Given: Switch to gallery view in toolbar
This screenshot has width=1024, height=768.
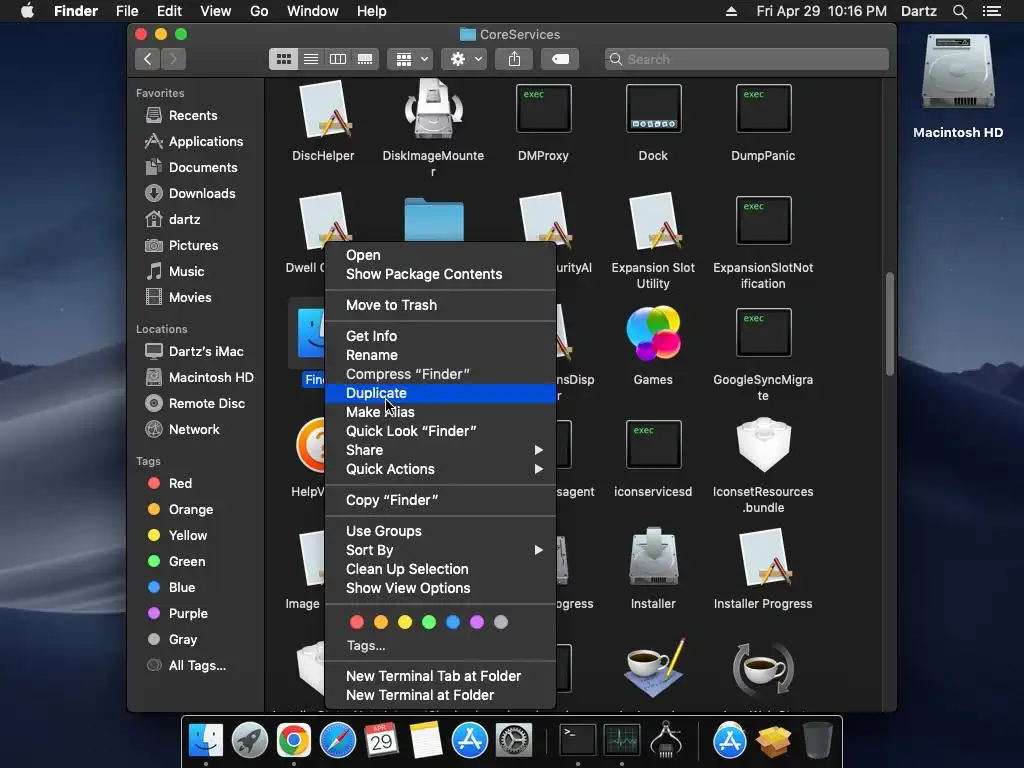Looking at the screenshot, I should (x=365, y=59).
